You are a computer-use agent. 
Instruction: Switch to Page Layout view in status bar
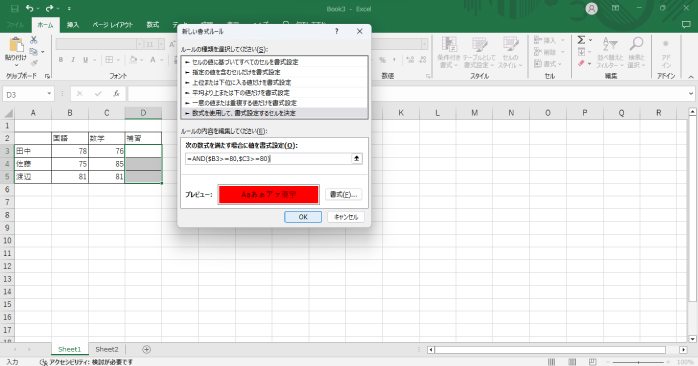[572, 362]
